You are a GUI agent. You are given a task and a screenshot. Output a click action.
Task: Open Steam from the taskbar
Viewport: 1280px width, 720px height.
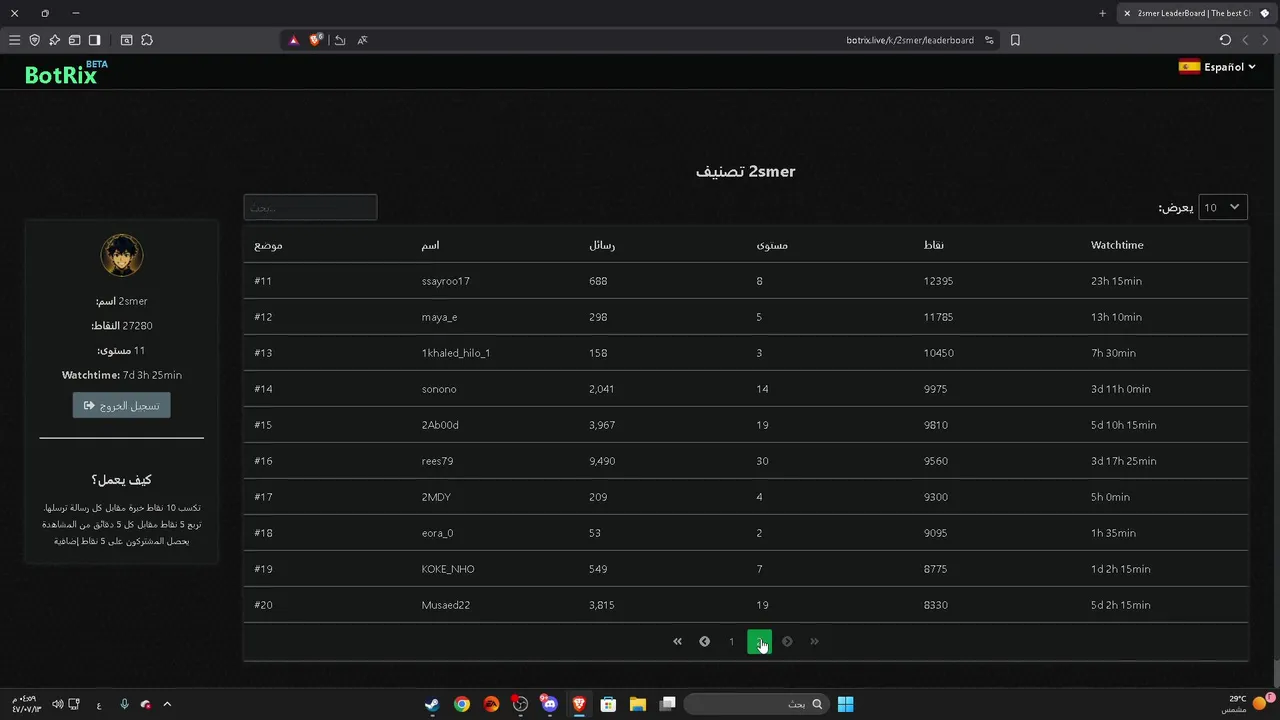click(432, 704)
